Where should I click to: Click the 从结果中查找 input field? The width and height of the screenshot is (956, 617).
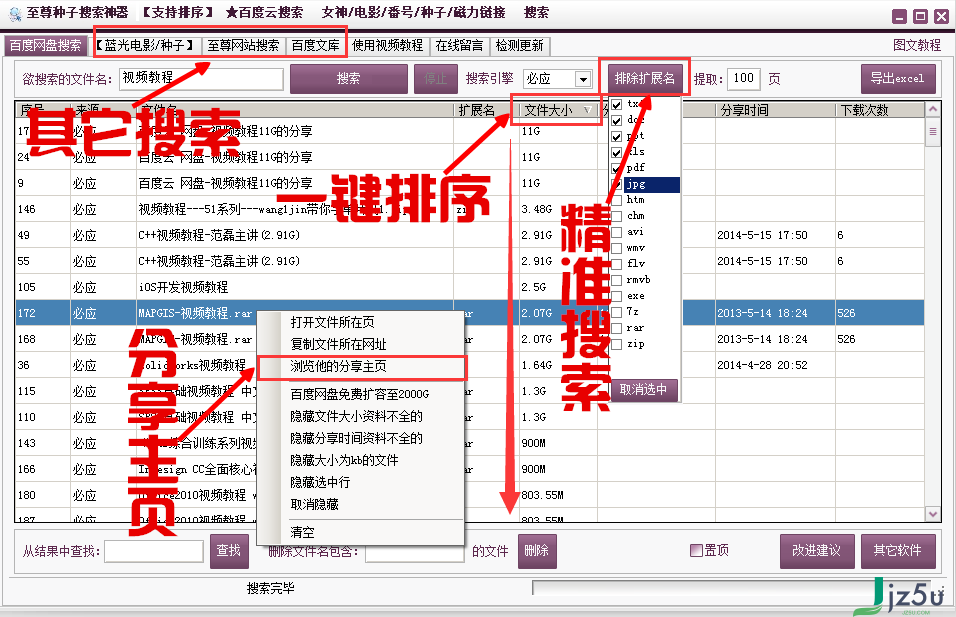pyautogui.click(x=154, y=551)
